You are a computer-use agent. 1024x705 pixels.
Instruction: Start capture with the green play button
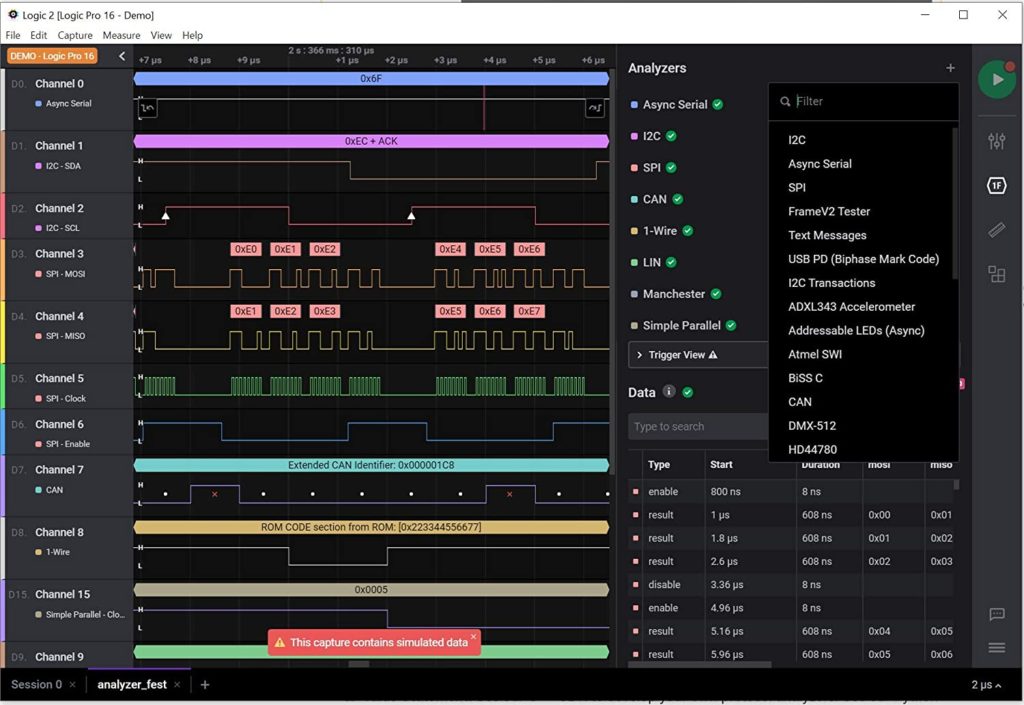coord(997,80)
